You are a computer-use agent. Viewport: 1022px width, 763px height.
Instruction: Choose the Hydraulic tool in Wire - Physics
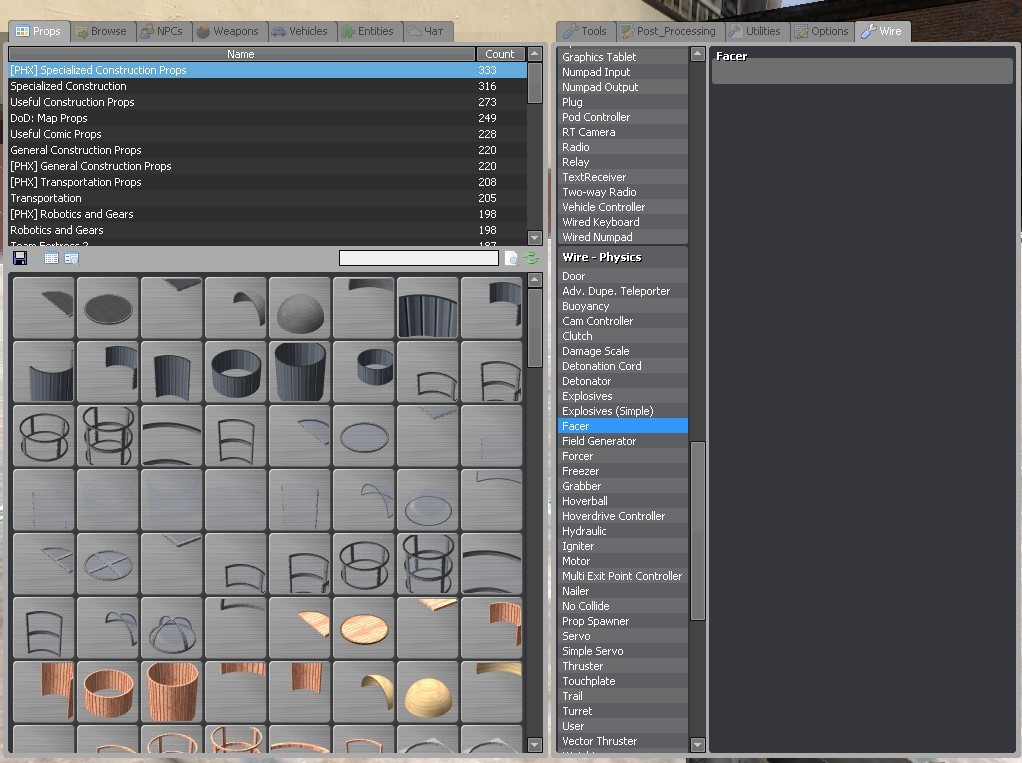point(584,531)
